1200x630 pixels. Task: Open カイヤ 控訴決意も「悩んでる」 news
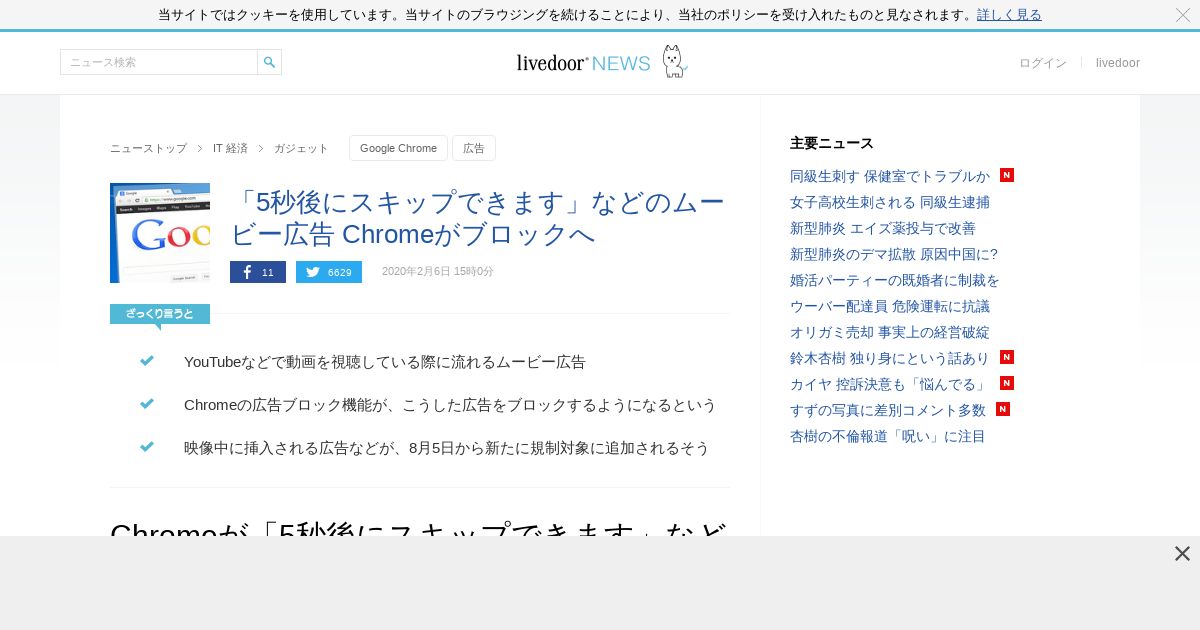890,384
